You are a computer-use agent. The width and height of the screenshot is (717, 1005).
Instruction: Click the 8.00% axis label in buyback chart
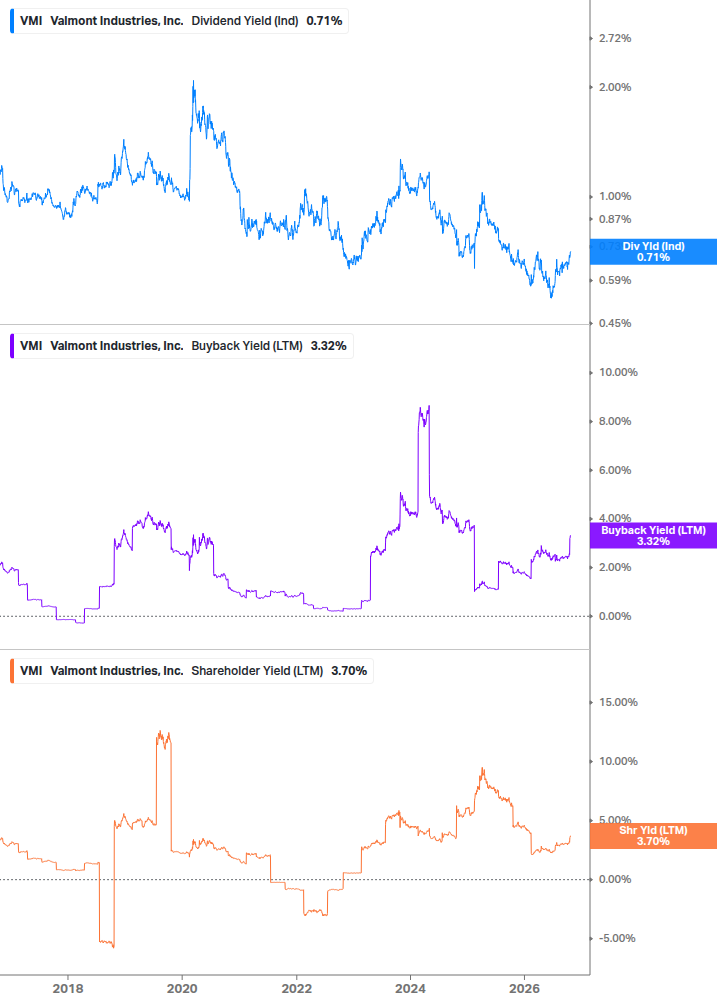click(615, 421)
